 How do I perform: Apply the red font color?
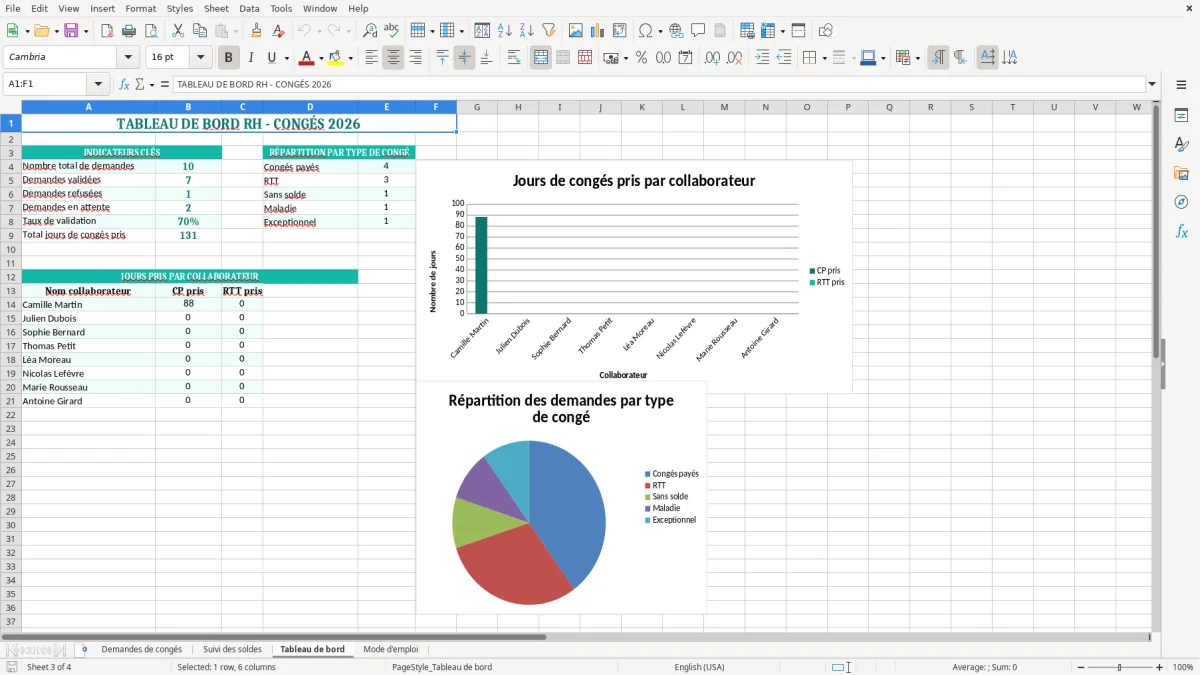tap(307, 58)
